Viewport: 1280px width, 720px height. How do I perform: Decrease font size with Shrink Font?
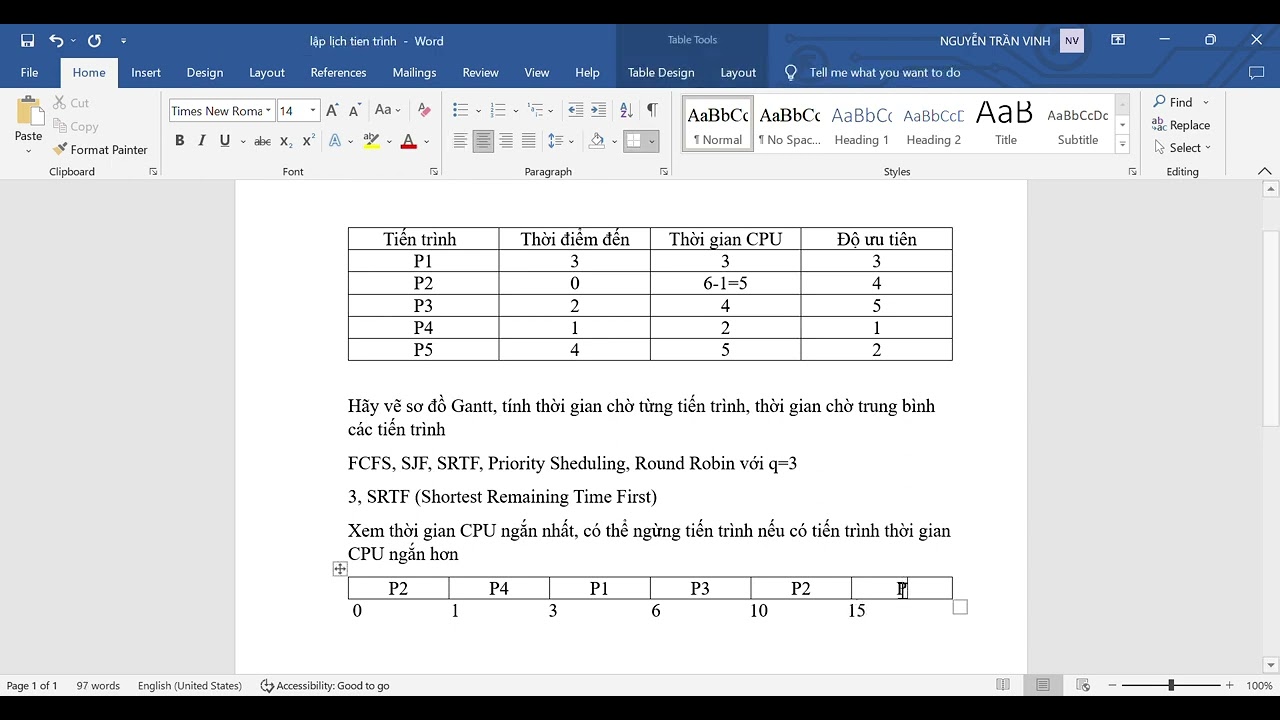[355, 111]
